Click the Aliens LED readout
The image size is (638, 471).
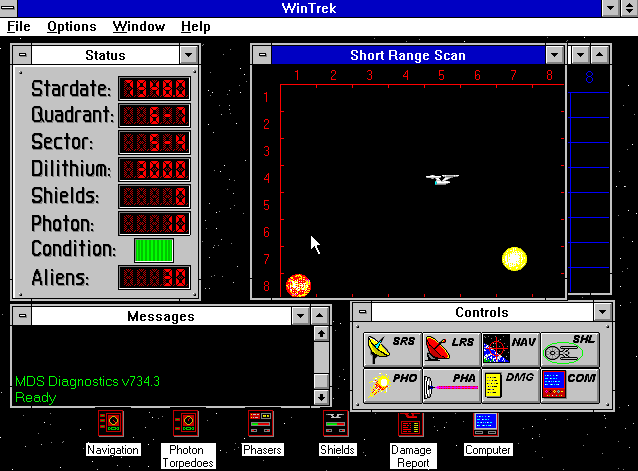click(154, 277)
